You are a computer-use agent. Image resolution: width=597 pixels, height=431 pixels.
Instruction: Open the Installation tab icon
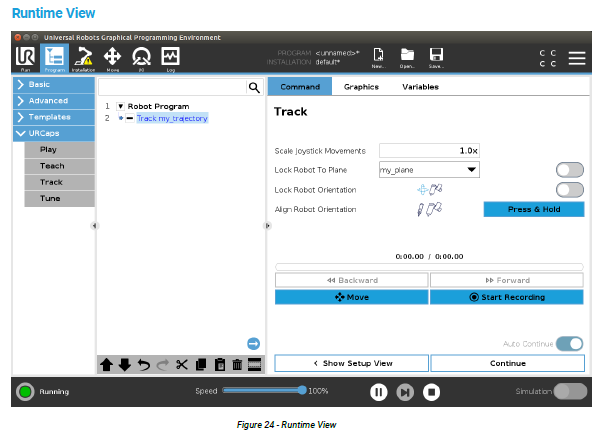pos(83,58)
